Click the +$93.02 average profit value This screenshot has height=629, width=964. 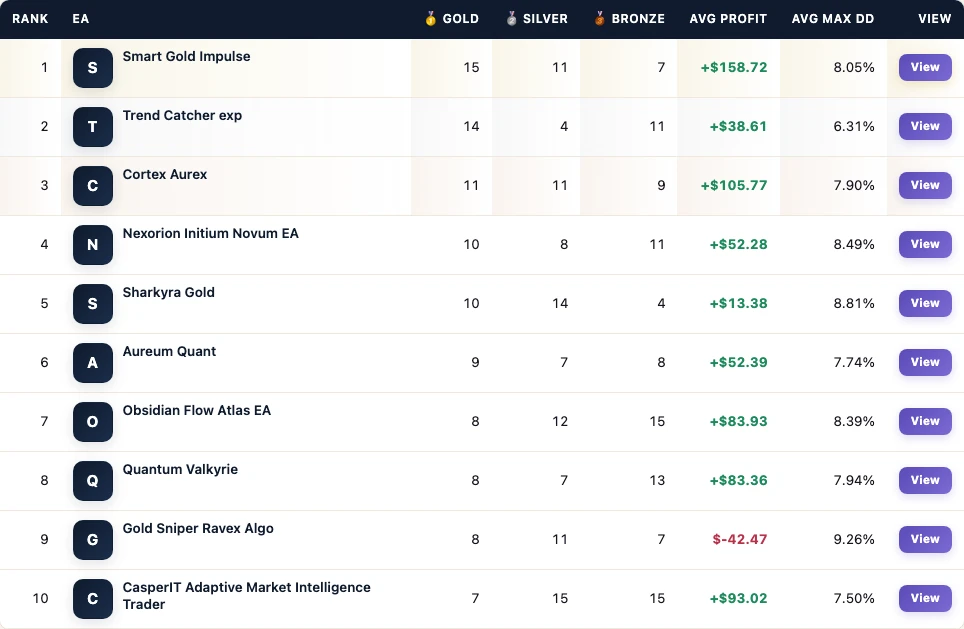click(x=738, y=599)
